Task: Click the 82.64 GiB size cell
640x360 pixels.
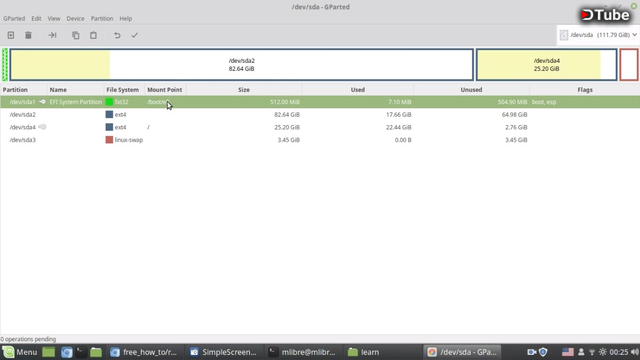Action: pyautogui.click(x=287, y=115)
